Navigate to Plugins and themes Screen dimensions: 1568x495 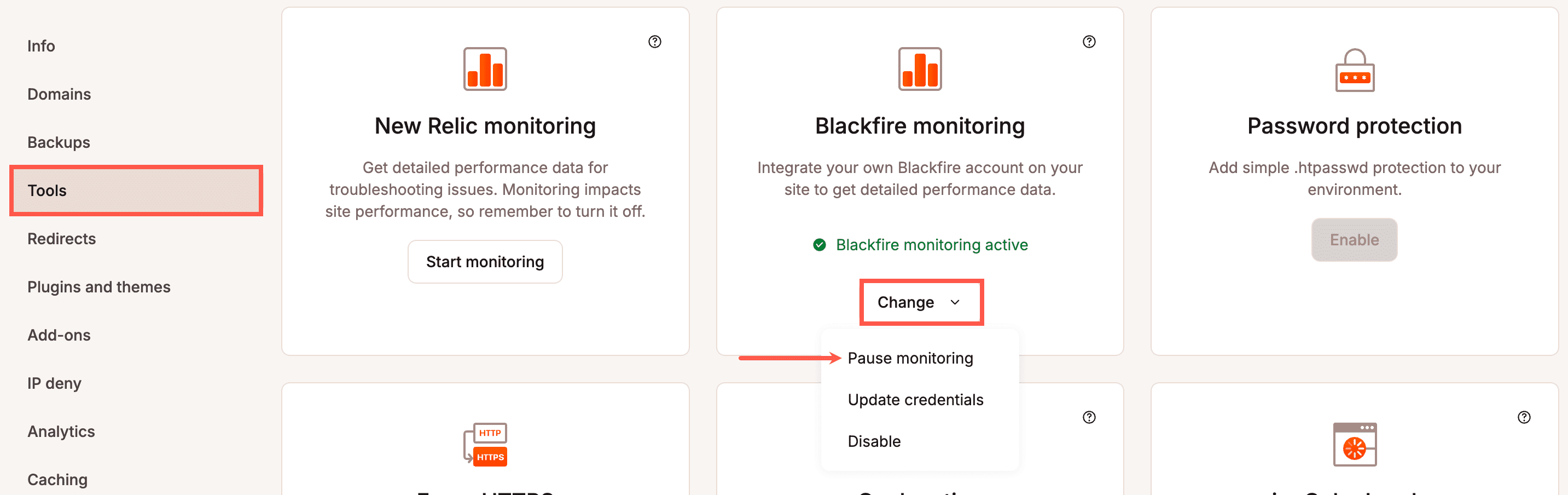coord(98,286)
